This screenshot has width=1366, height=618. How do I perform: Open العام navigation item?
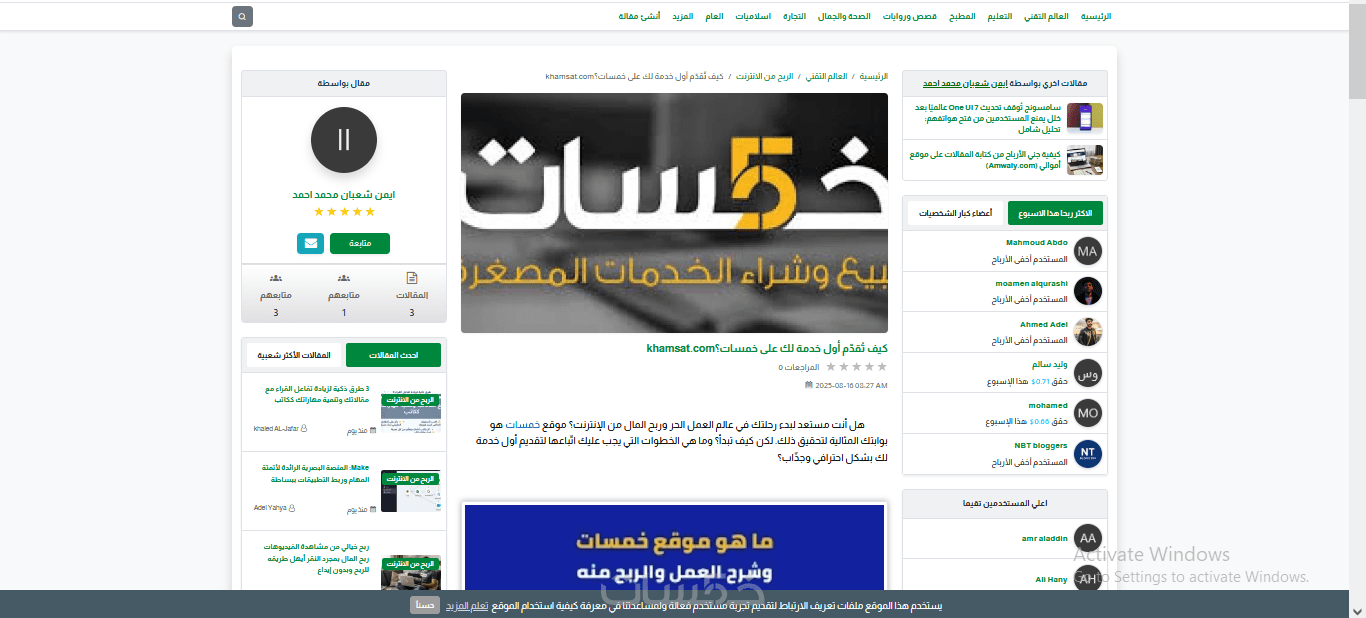point(714,16)
